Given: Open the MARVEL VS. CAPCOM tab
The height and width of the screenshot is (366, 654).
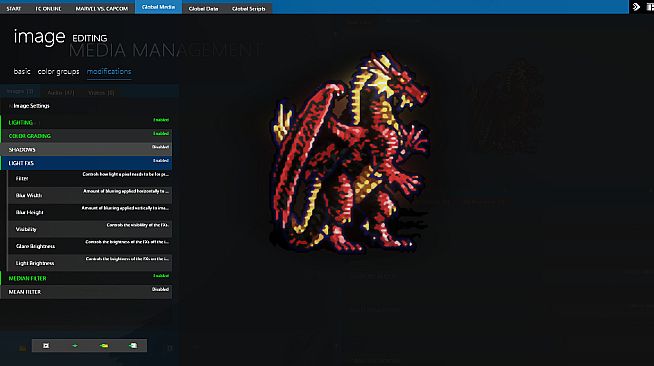Looking at the screenshot, I should tap(101, 8).
